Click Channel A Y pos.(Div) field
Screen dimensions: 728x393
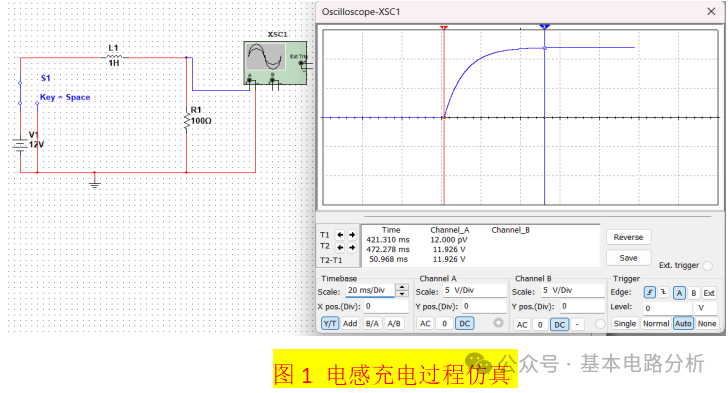point(483,307)
